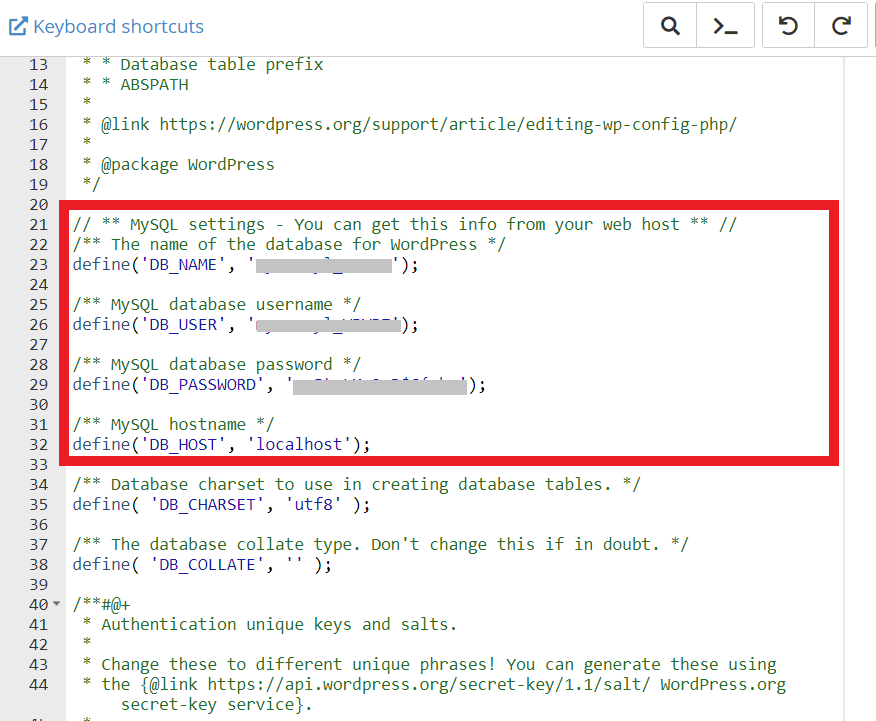Click the 'MySQL database password' comment
Screen dimensions: 876x721
[x=217, y=365]
